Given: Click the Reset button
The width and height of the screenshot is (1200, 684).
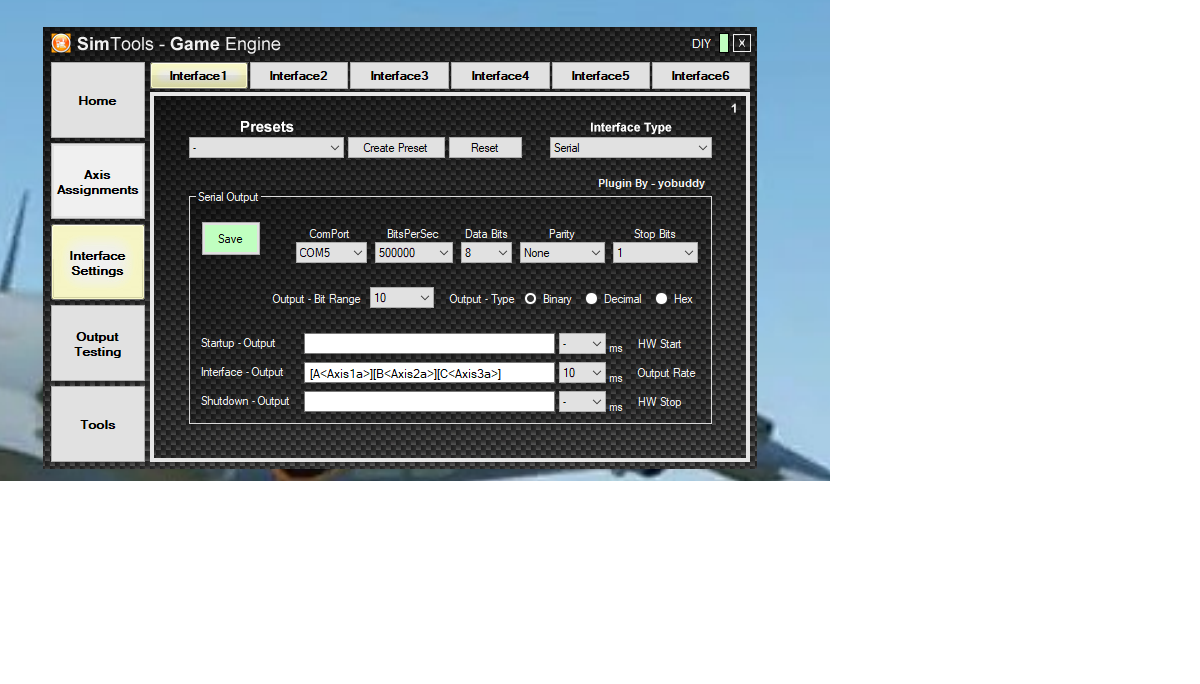Looking at the screenshot, I should pyautogui.click(x=485, y=148).
